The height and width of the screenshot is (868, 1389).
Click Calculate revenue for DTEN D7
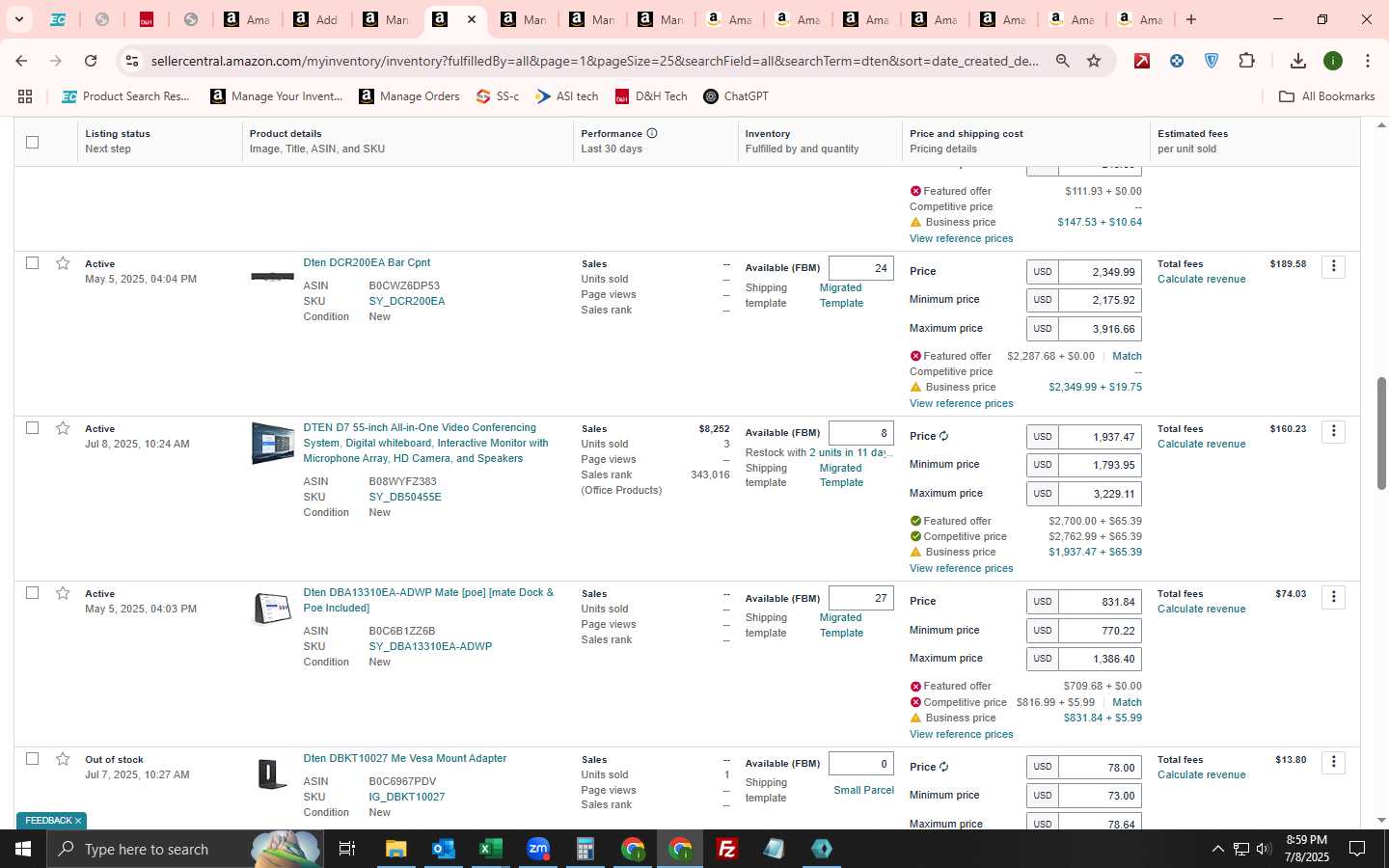[x=1201, y=444]
